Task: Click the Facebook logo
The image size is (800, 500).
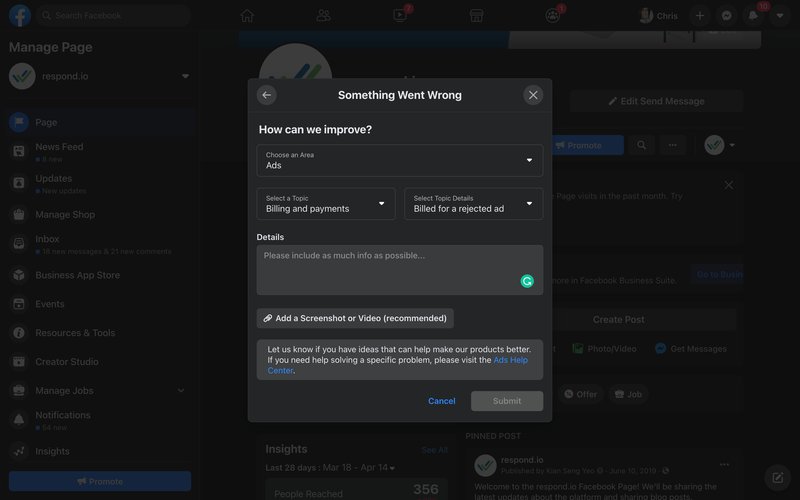Action: coord(19,15)
